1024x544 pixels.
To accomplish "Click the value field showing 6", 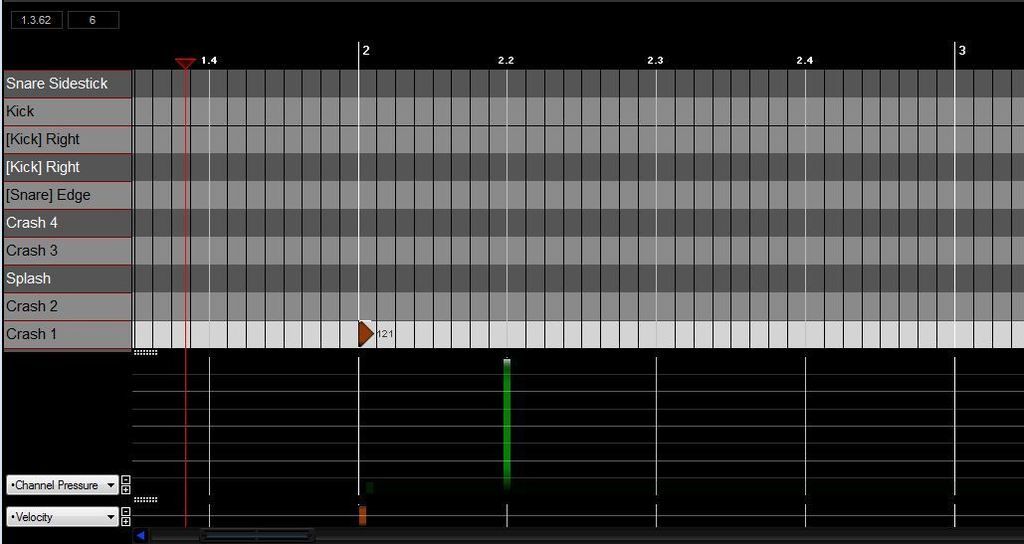I will click(93, 20).
